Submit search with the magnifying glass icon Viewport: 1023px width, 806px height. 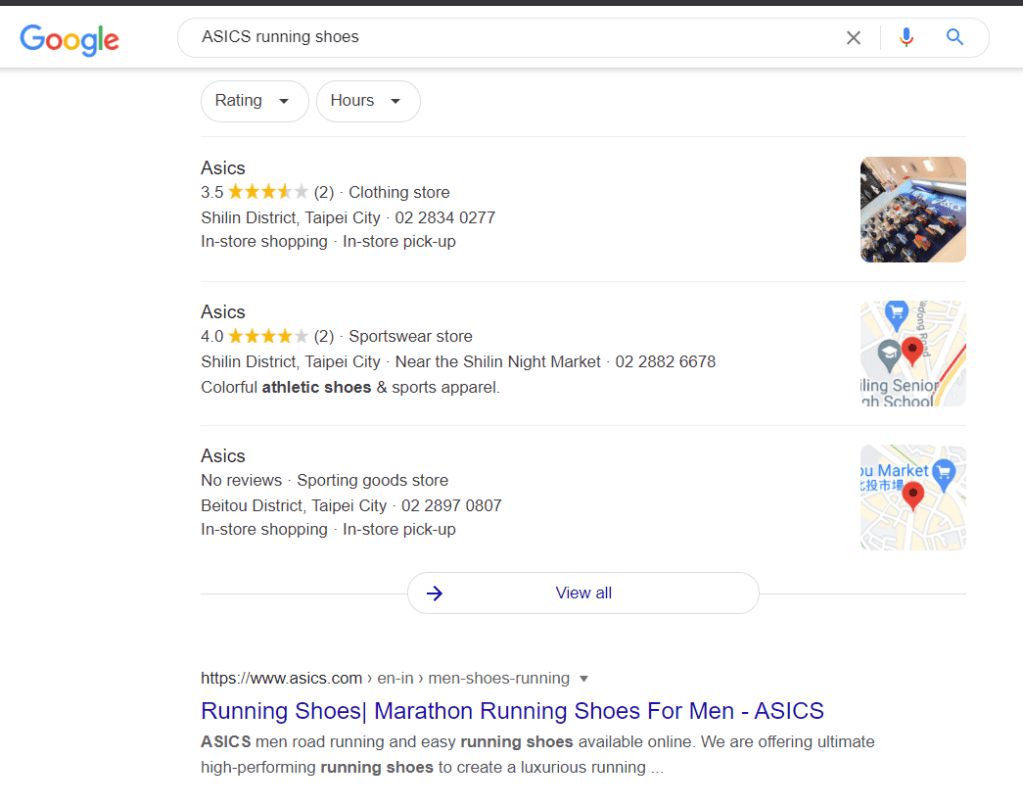point(954,37)
